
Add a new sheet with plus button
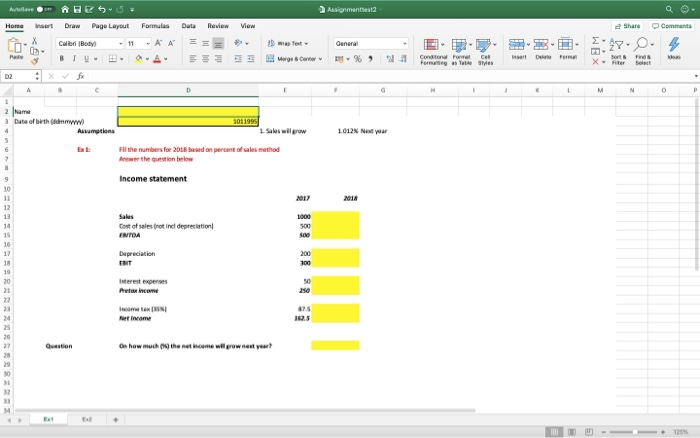coord(115,420)
